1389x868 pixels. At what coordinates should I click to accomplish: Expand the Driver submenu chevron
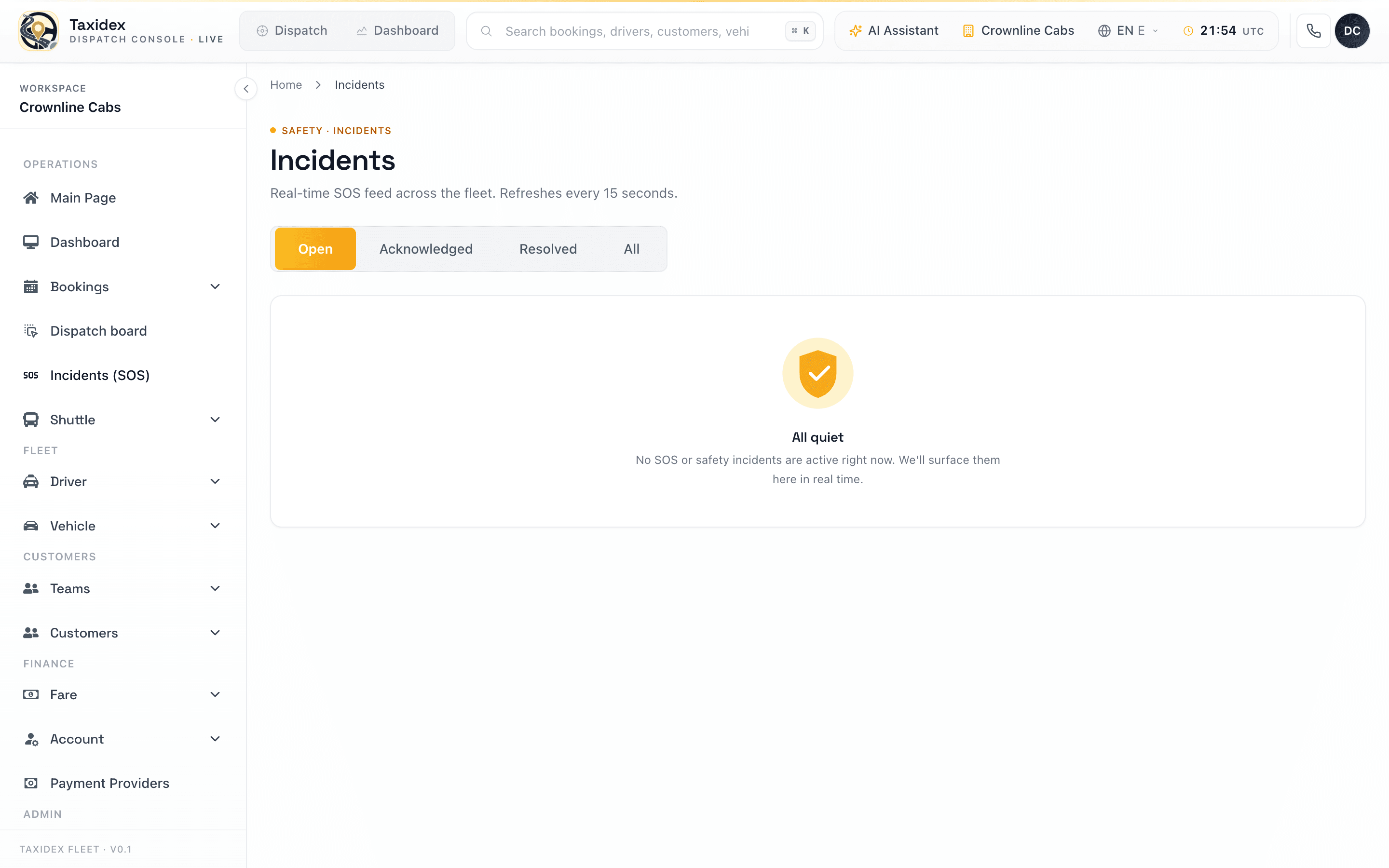pos(215,482)
